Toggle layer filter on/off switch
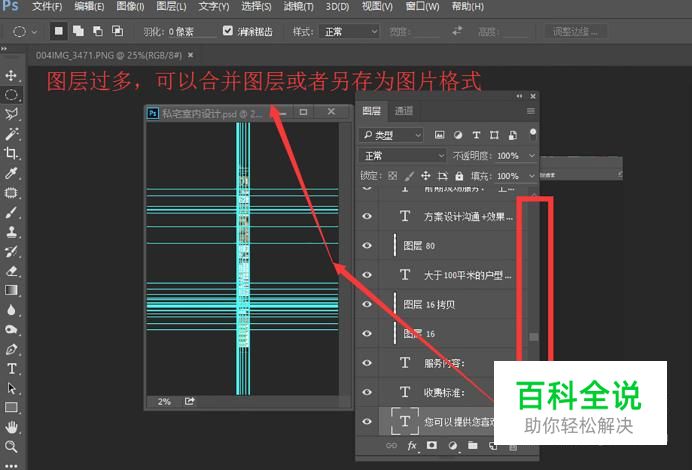The image size is (692, 470). click(533, 135)
